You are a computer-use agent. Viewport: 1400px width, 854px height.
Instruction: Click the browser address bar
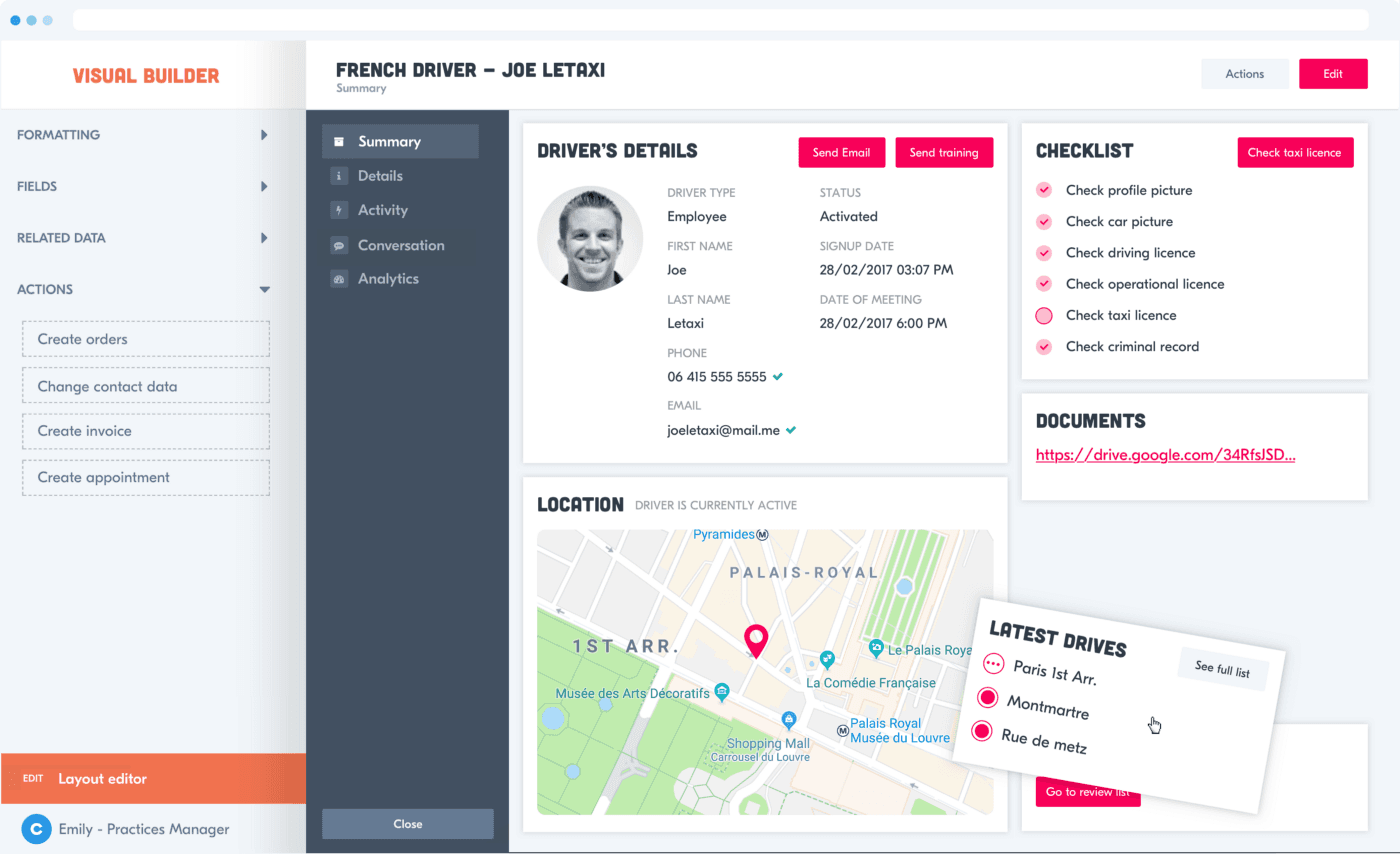tap(720, 20)
